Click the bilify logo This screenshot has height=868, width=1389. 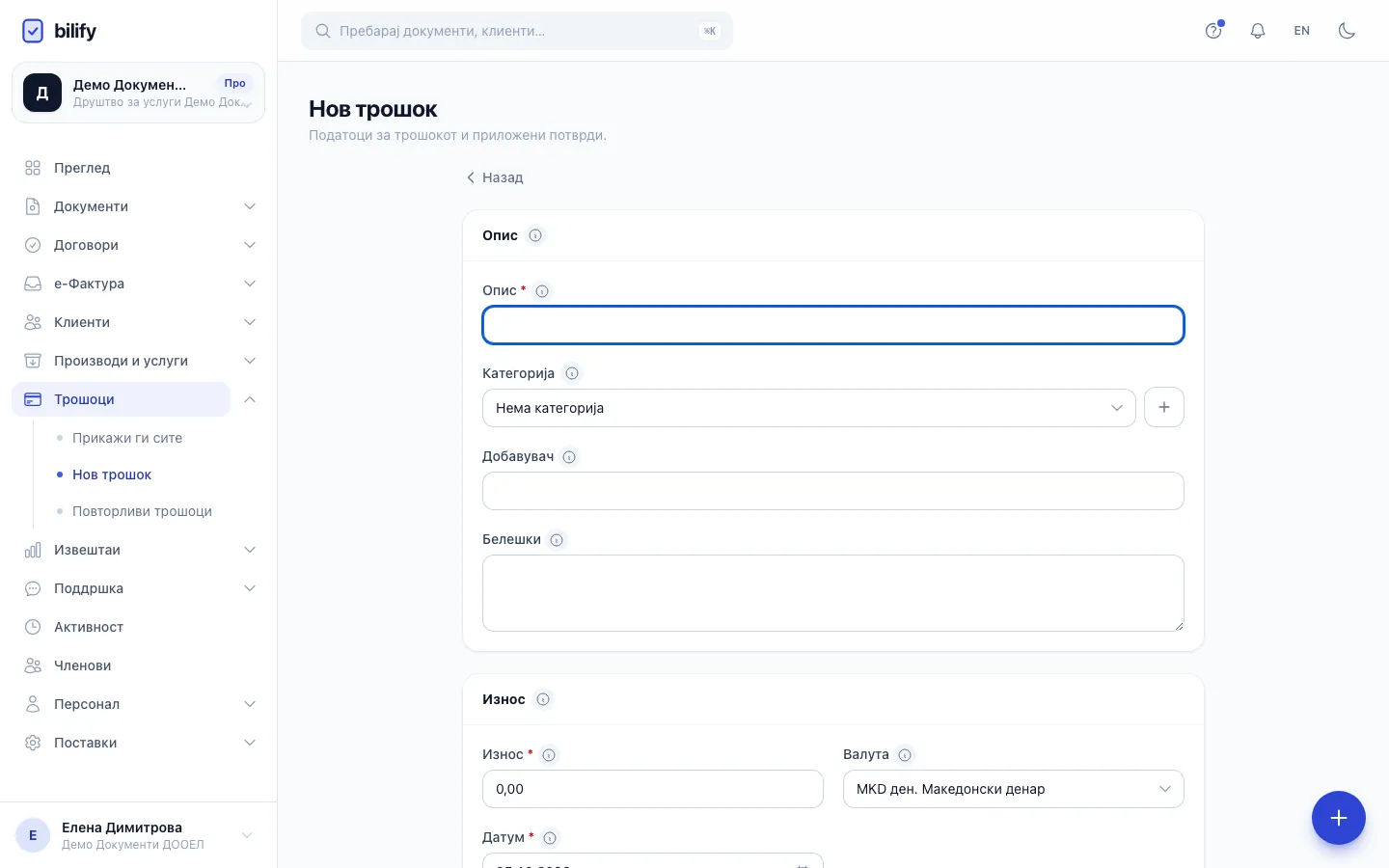pos(59,31)
